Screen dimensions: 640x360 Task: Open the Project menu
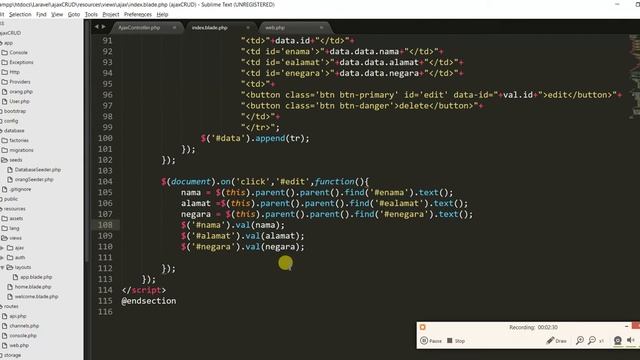point(111,14)
